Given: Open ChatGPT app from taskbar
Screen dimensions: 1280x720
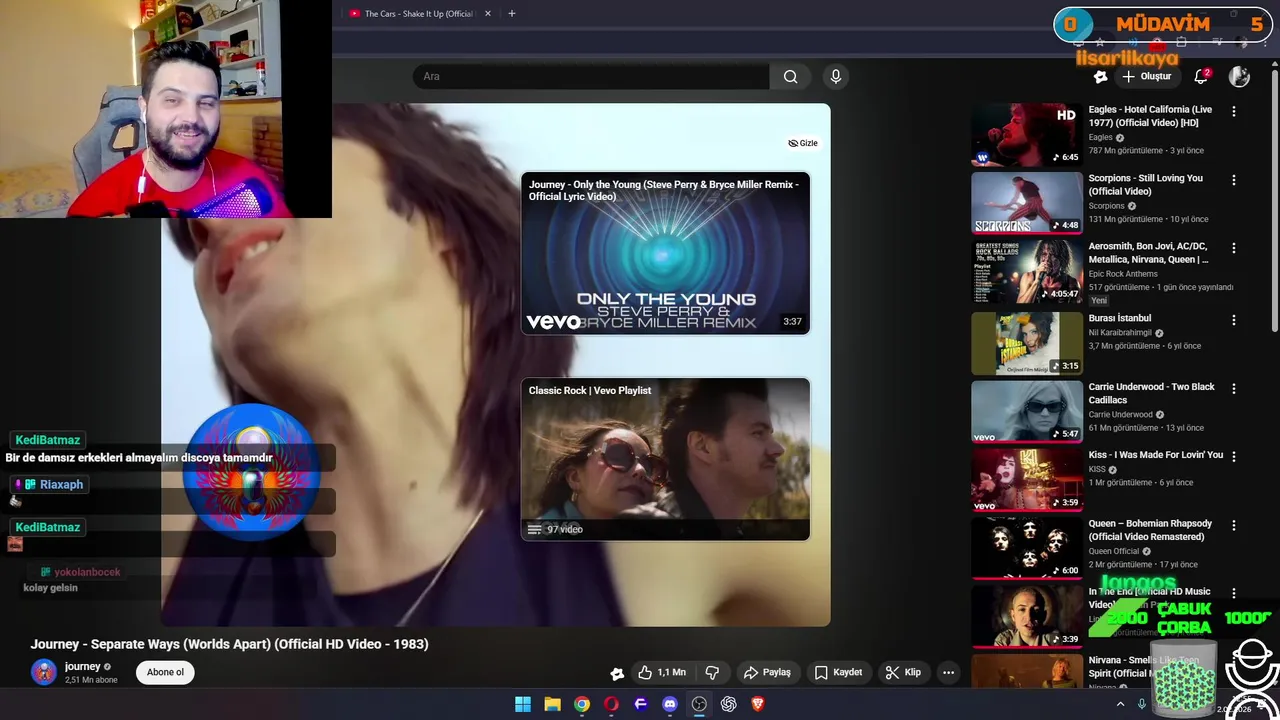Looking at the screenshot, I should (x=729, y=704).
